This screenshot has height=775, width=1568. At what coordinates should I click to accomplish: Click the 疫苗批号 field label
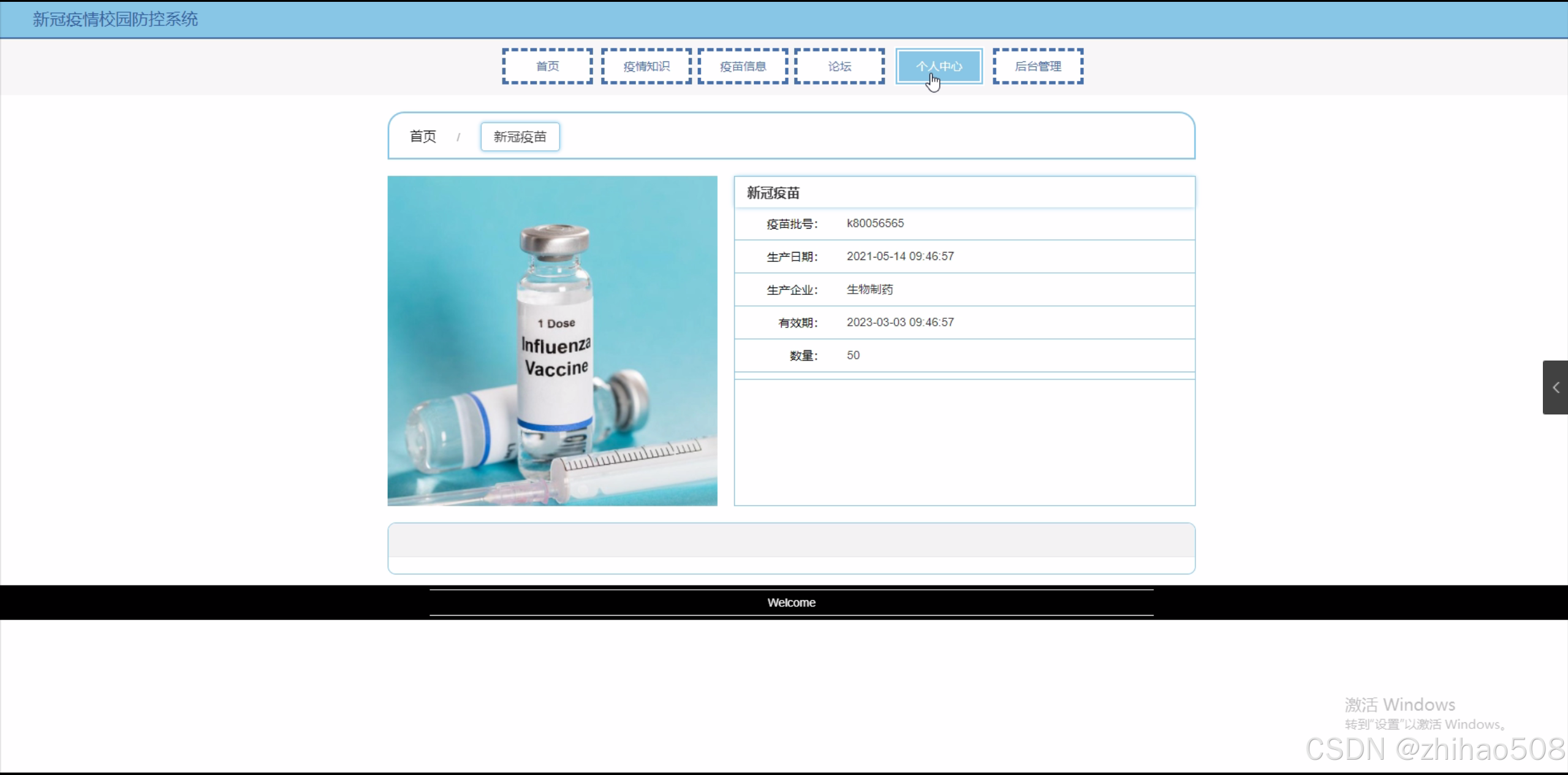tap(792, 224)
